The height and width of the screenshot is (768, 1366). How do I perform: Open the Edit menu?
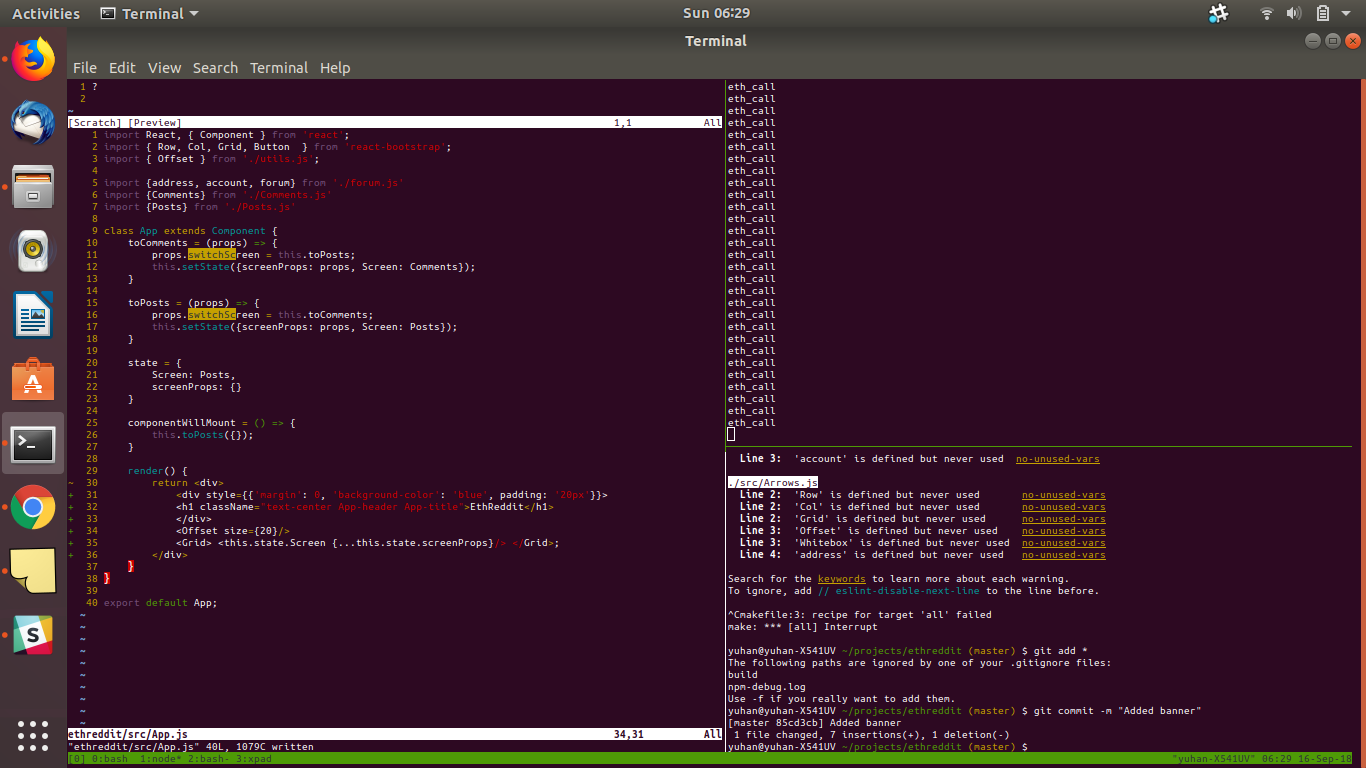point(122,68)
